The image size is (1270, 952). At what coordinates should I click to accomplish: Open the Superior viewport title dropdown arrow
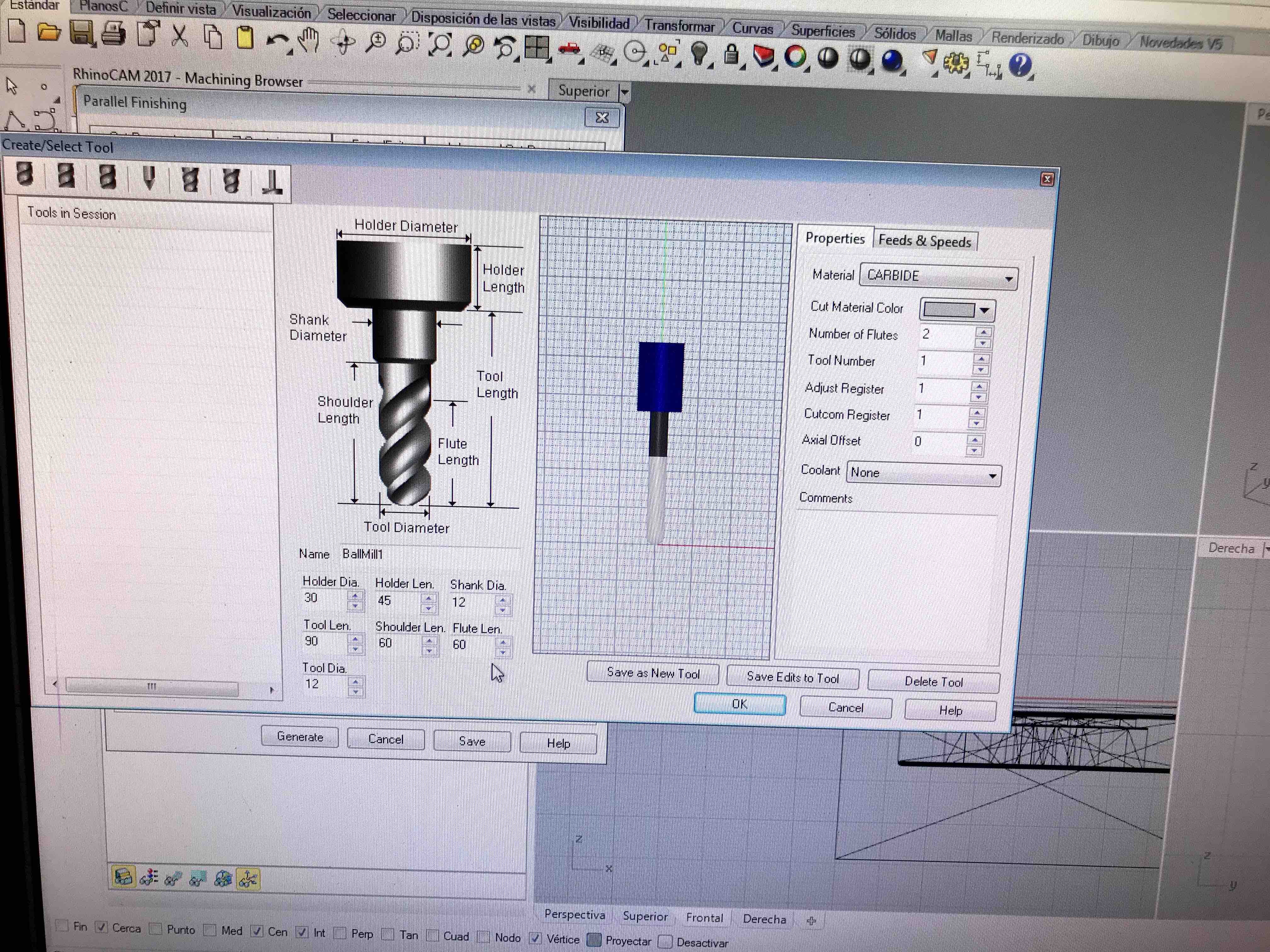click(x=625, y=92)
